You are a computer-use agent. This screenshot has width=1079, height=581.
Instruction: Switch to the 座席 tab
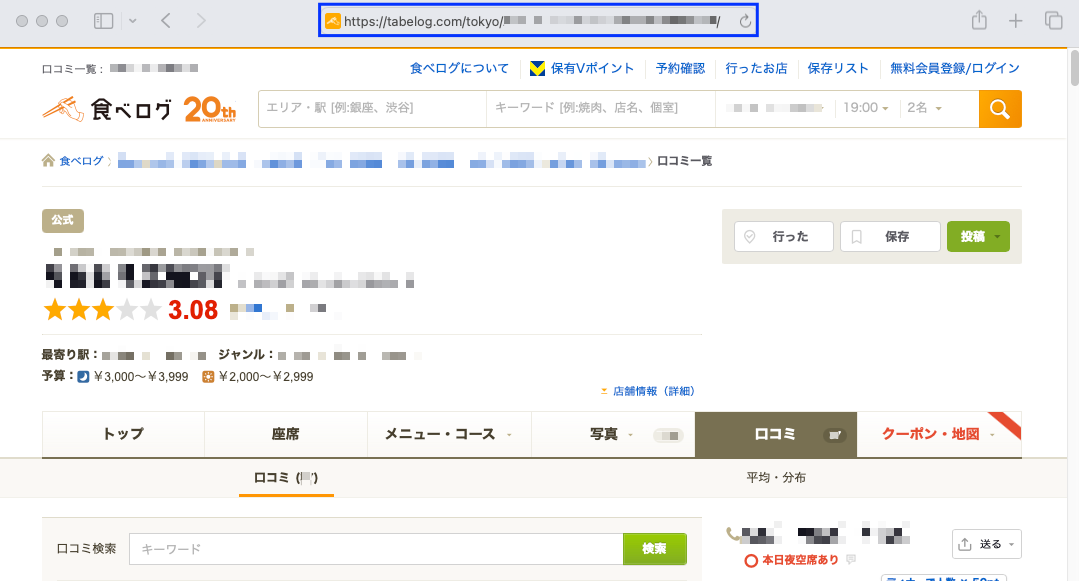coord(285,434)
